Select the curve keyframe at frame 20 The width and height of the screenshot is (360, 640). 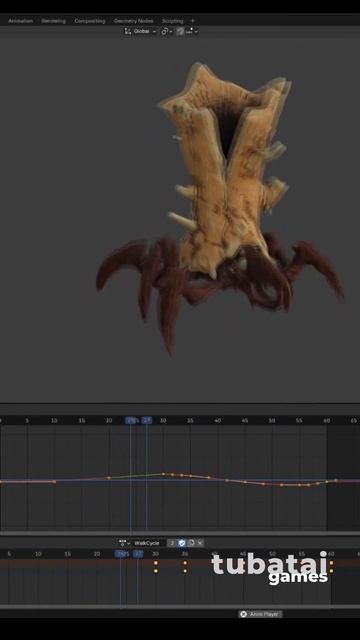(x=109, y=478)
